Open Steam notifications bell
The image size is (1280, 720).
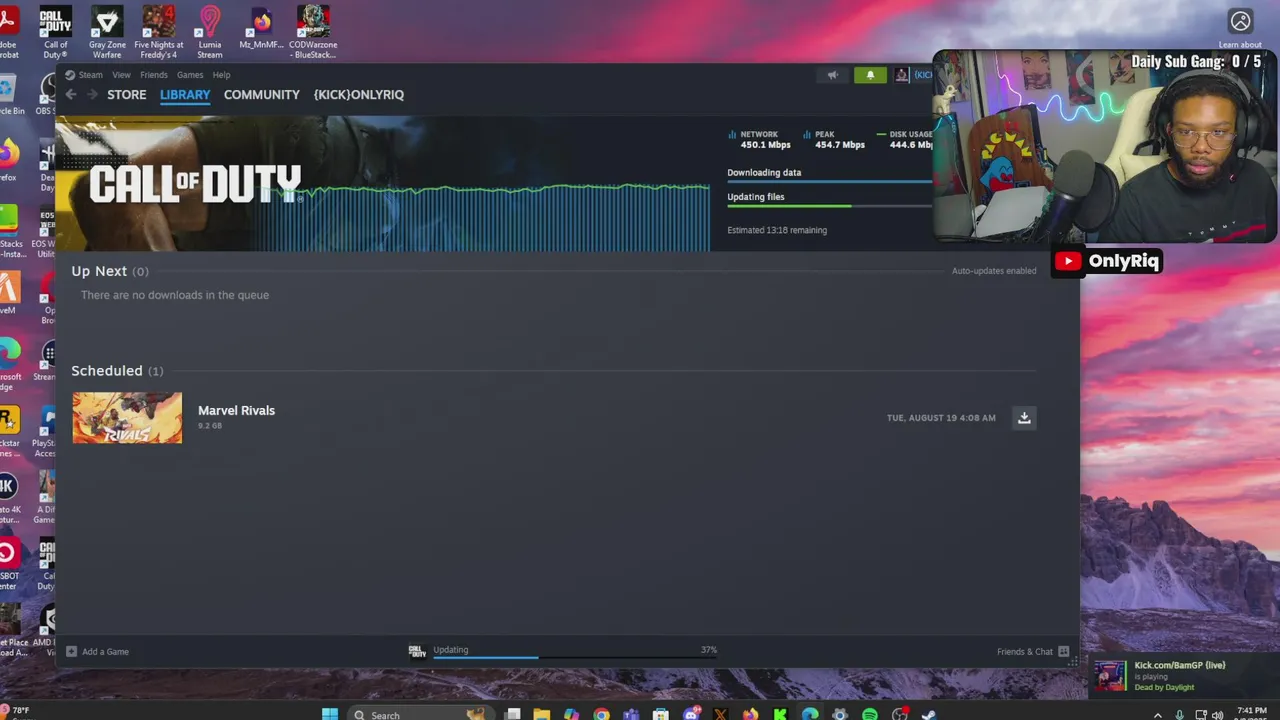point(870,75)
